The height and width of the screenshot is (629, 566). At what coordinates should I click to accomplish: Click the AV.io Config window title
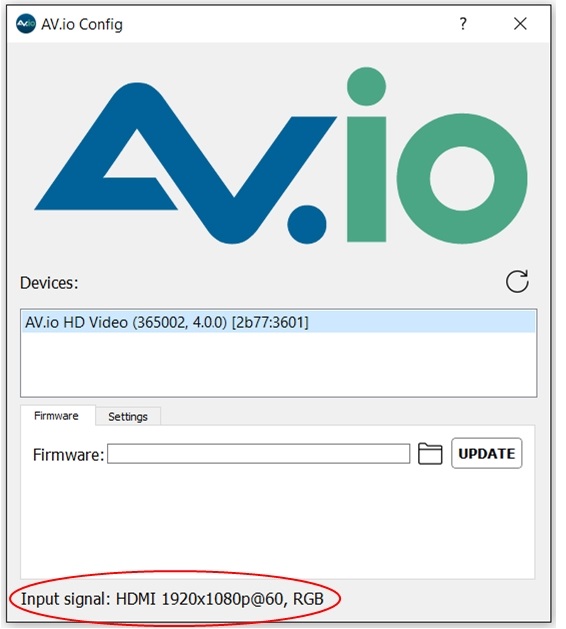tap(82, 24)
